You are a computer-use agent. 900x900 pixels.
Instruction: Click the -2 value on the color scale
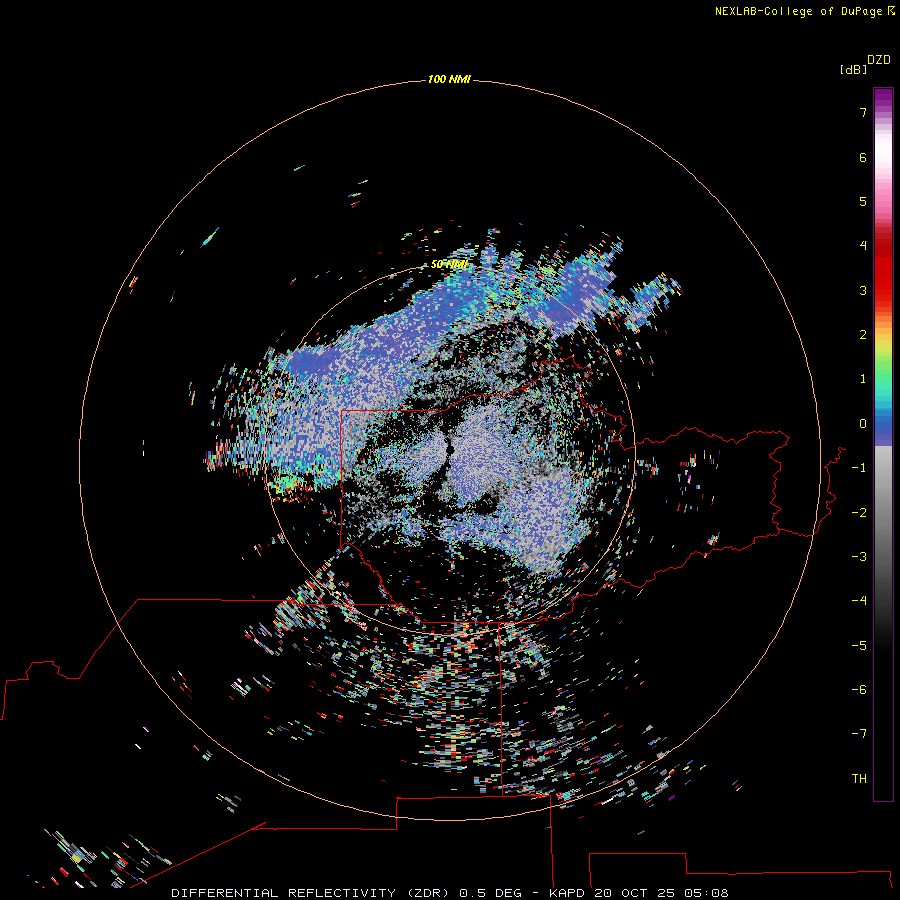[859, 513]
